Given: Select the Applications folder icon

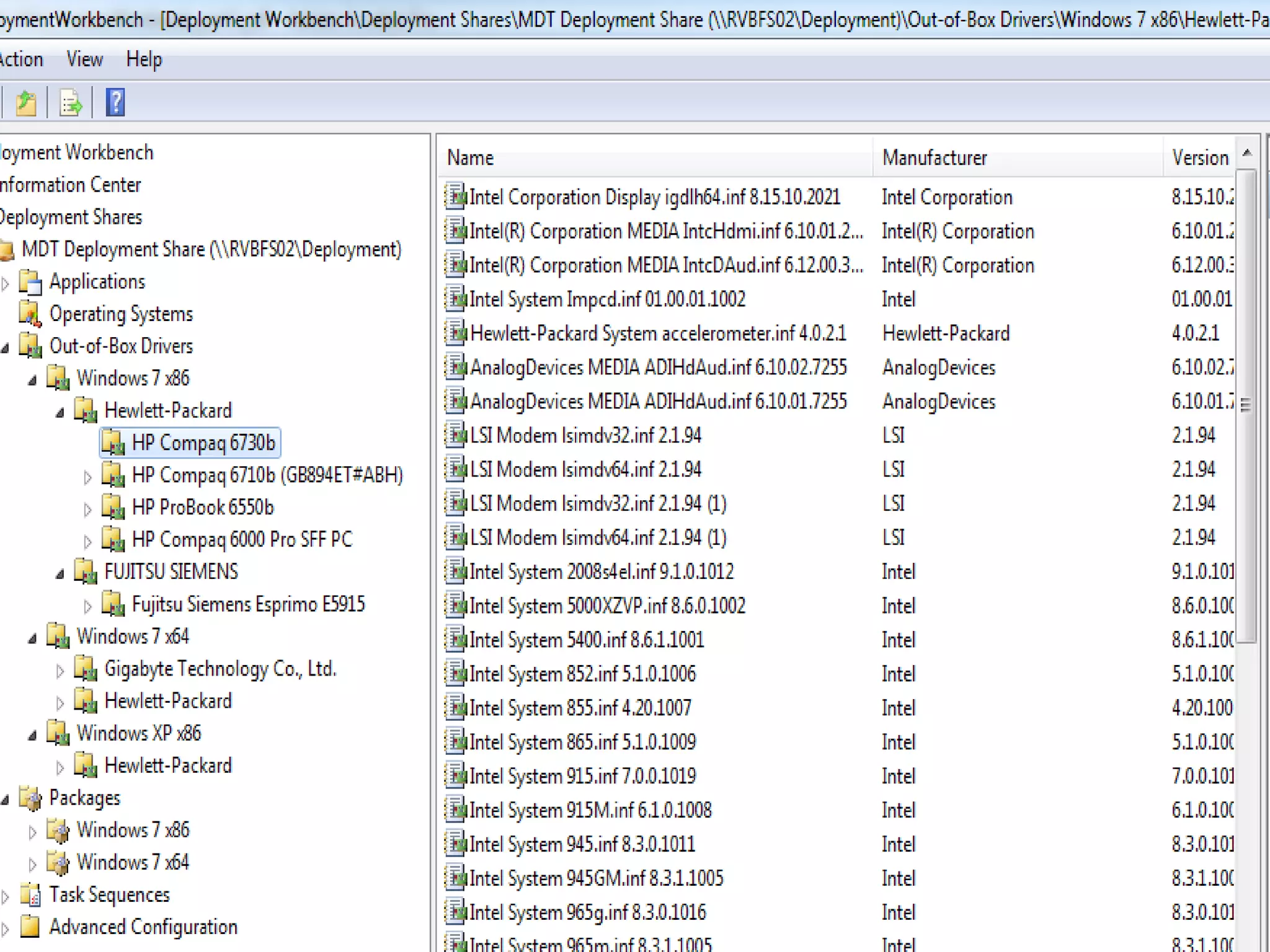Looking at the screenshot, I should [30, 282].
